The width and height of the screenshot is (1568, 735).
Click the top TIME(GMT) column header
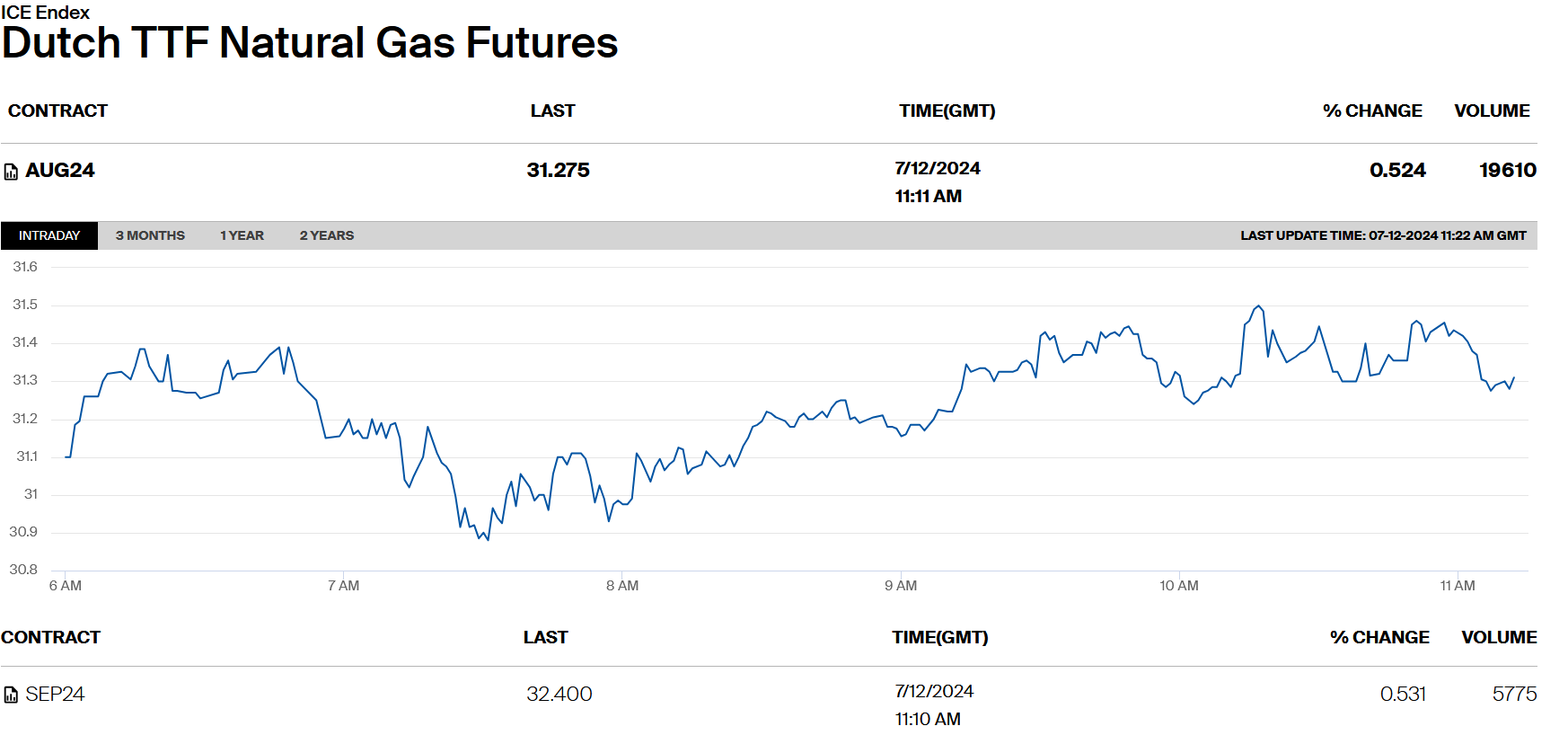[x=947, y=111]
